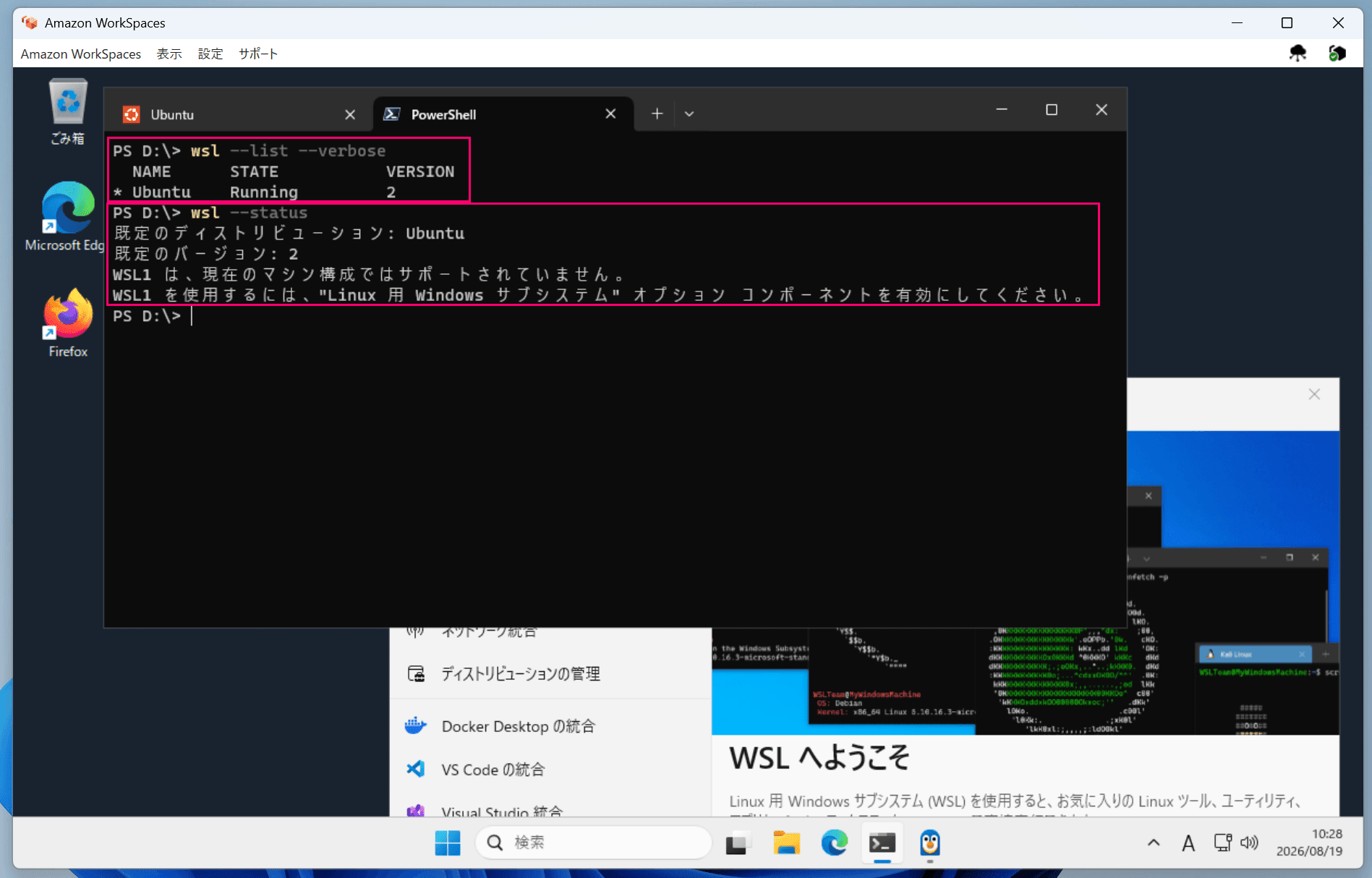This screenshot has width=1372, height=878.
Task: Click the VS Code icon
Action: tap(416, 769)
